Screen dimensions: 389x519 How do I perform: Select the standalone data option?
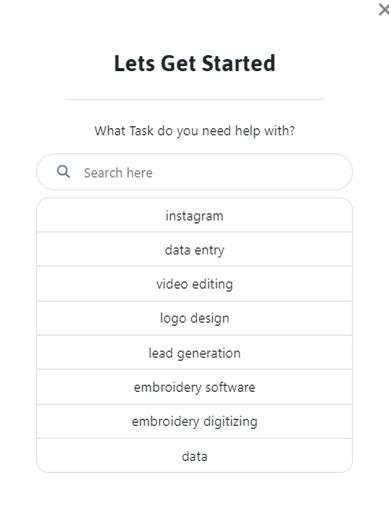click(x=194, y=456)
